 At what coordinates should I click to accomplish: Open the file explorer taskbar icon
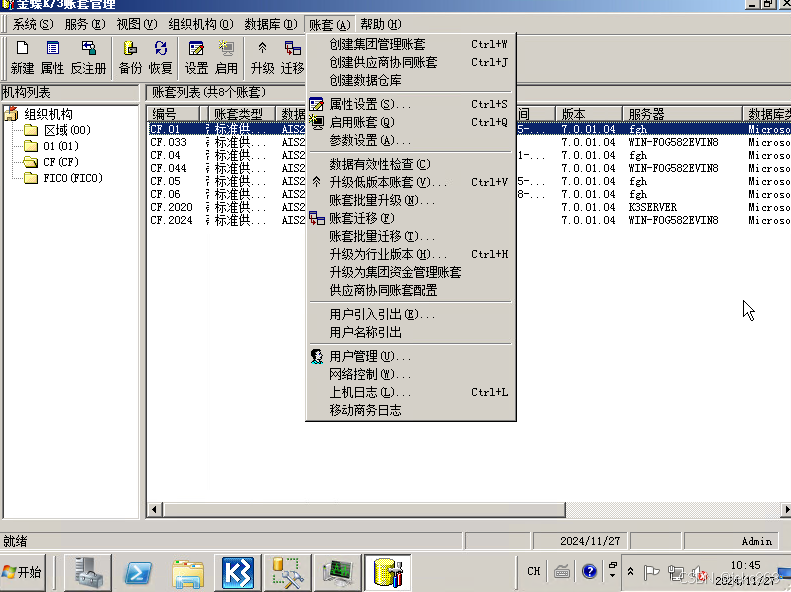pyautogui.click(x=188, y=572)
